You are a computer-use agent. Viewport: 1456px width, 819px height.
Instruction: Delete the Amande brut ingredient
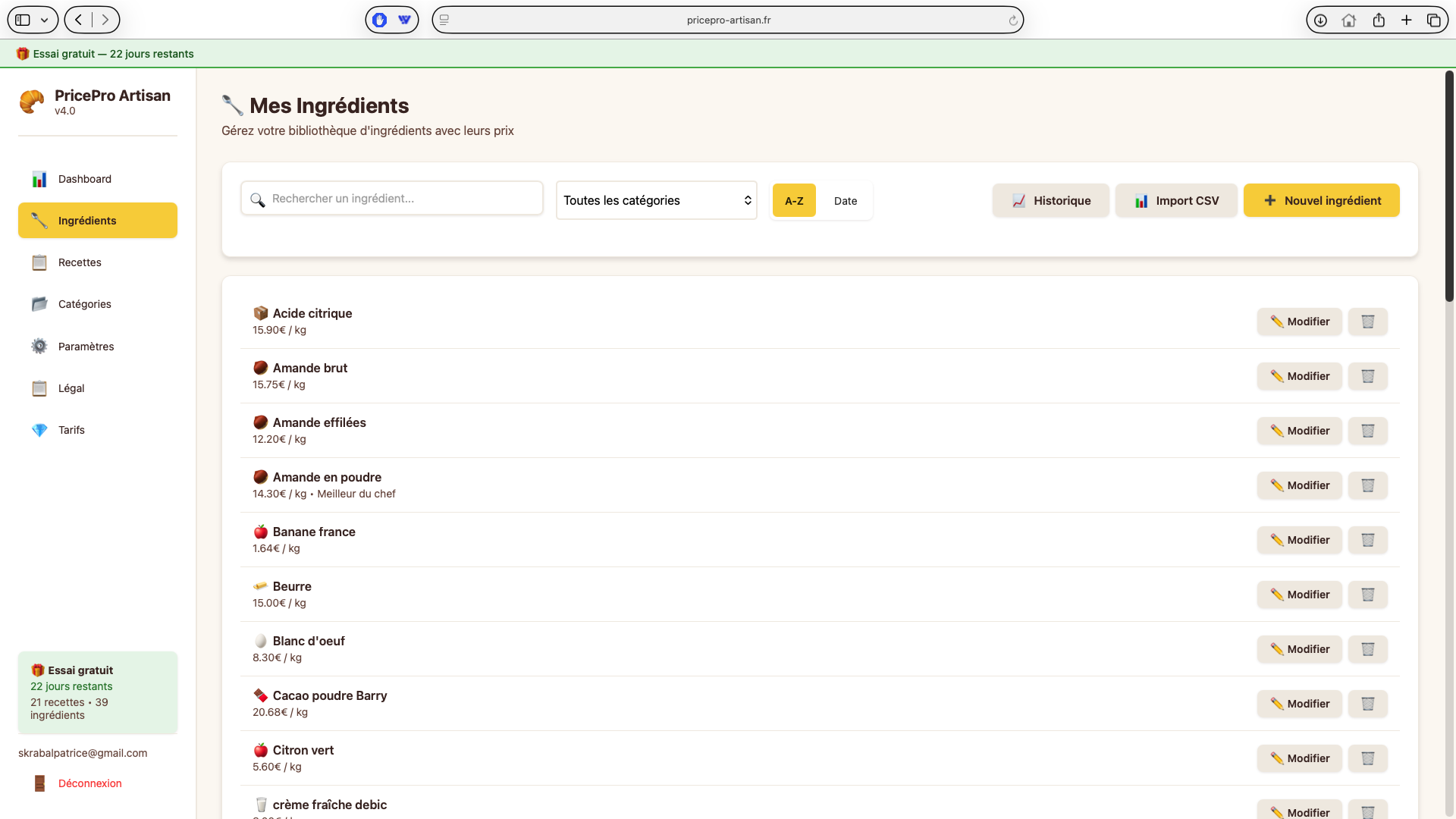pos(1367,376)
